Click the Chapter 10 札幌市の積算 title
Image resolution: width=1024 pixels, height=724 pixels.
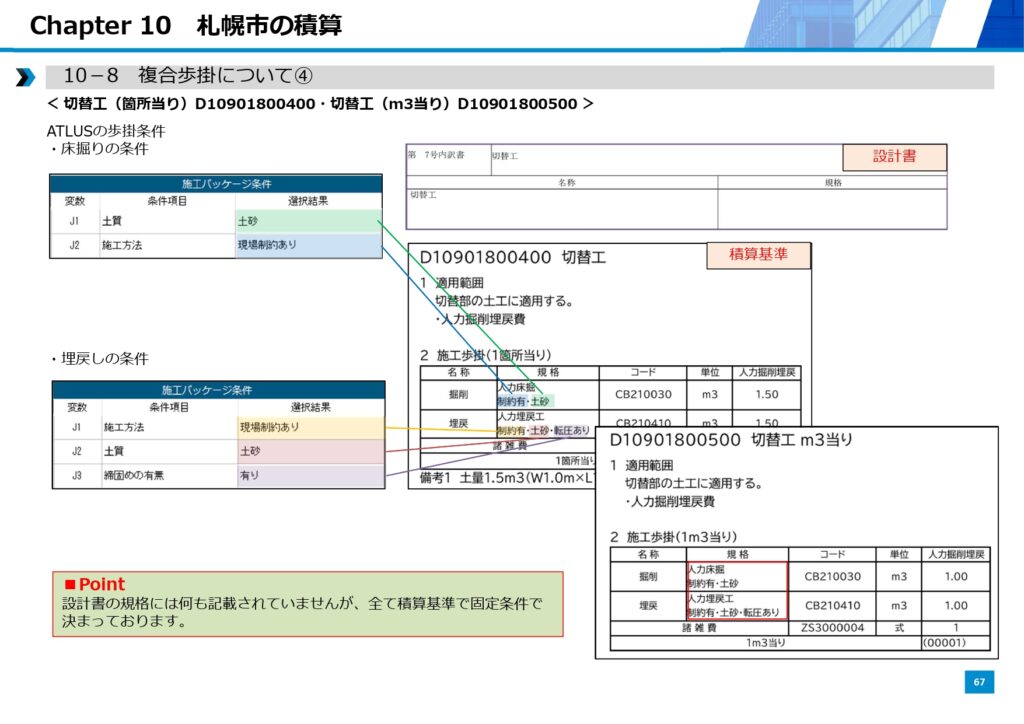[x=186, y=26]
